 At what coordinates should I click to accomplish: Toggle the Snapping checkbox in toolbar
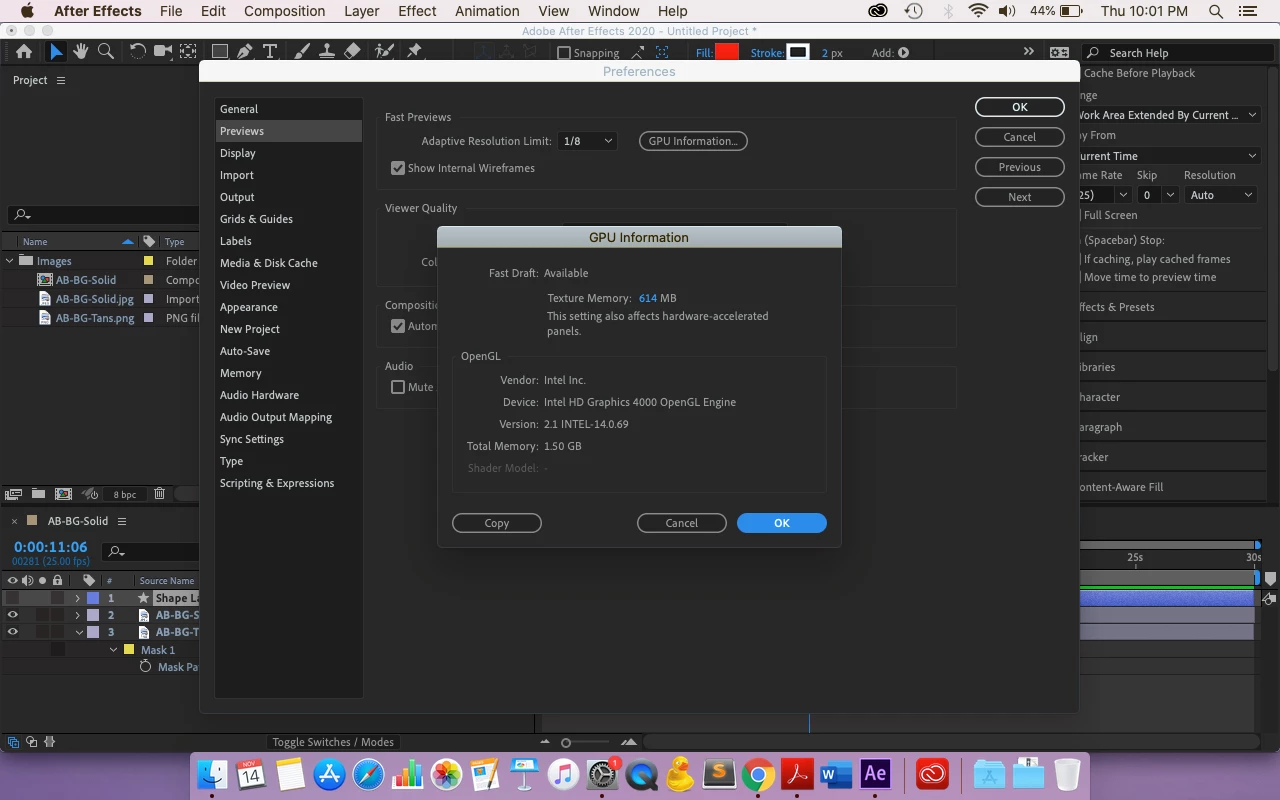pos(564,53)
